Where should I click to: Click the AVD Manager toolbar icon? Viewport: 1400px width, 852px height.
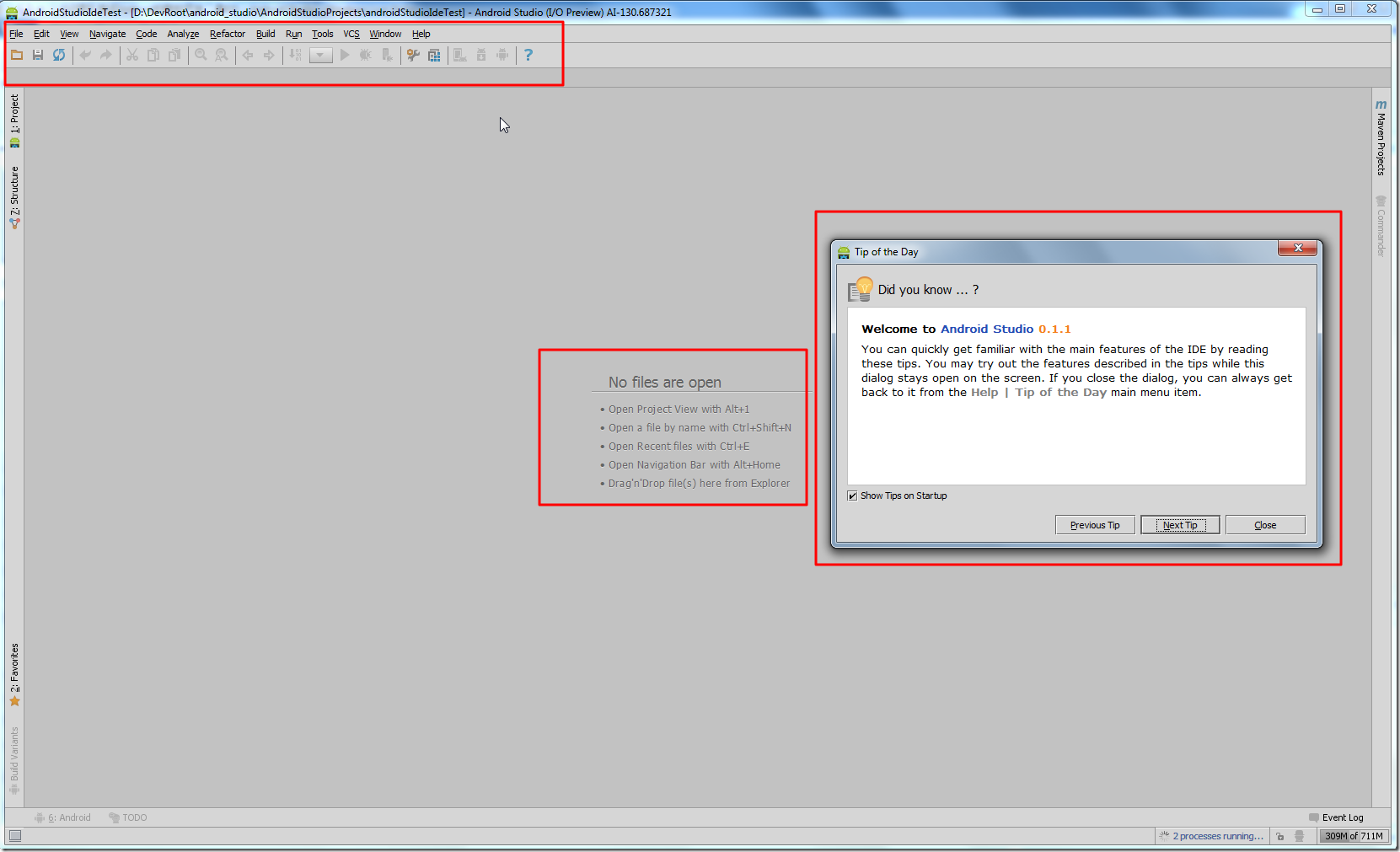[460, 55]
